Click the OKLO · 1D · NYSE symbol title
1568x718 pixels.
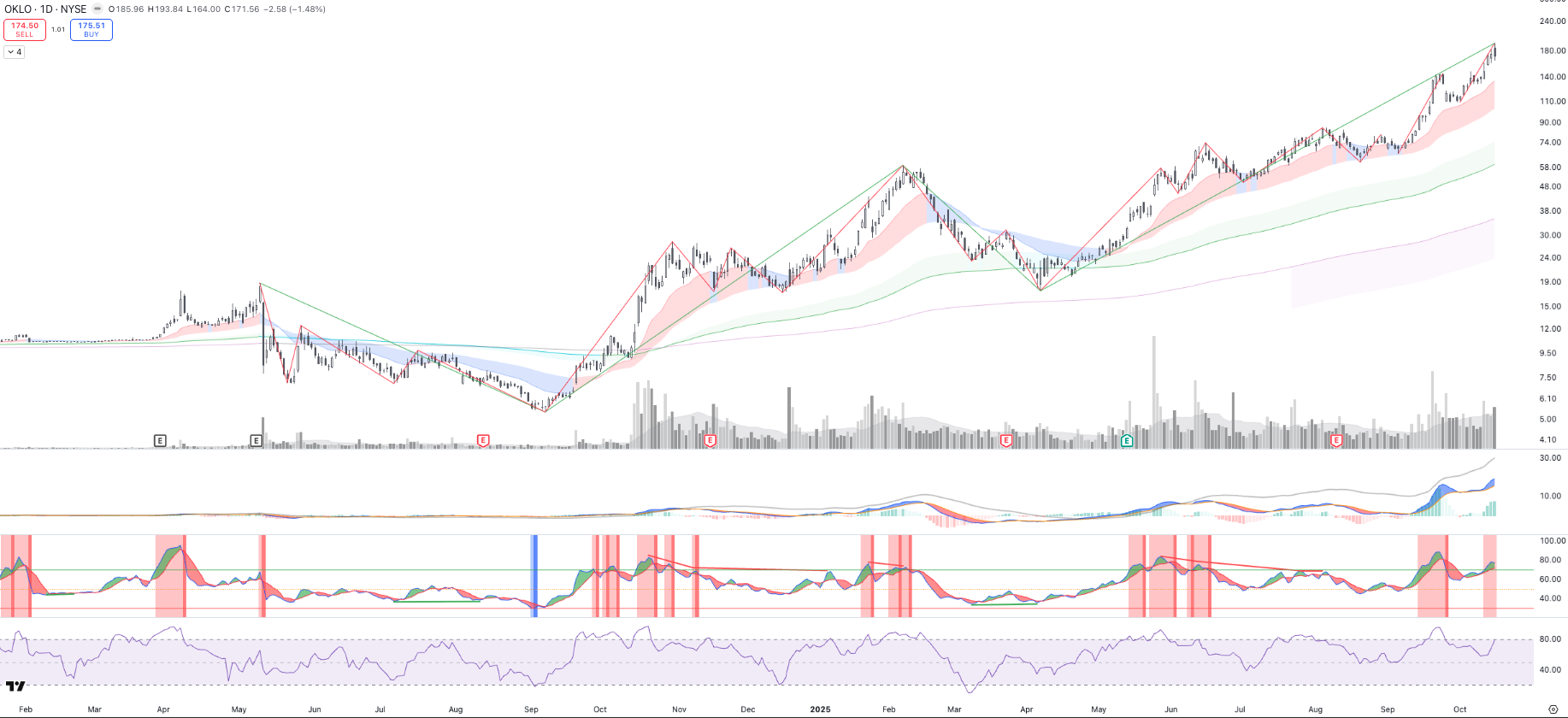point(45,9)
